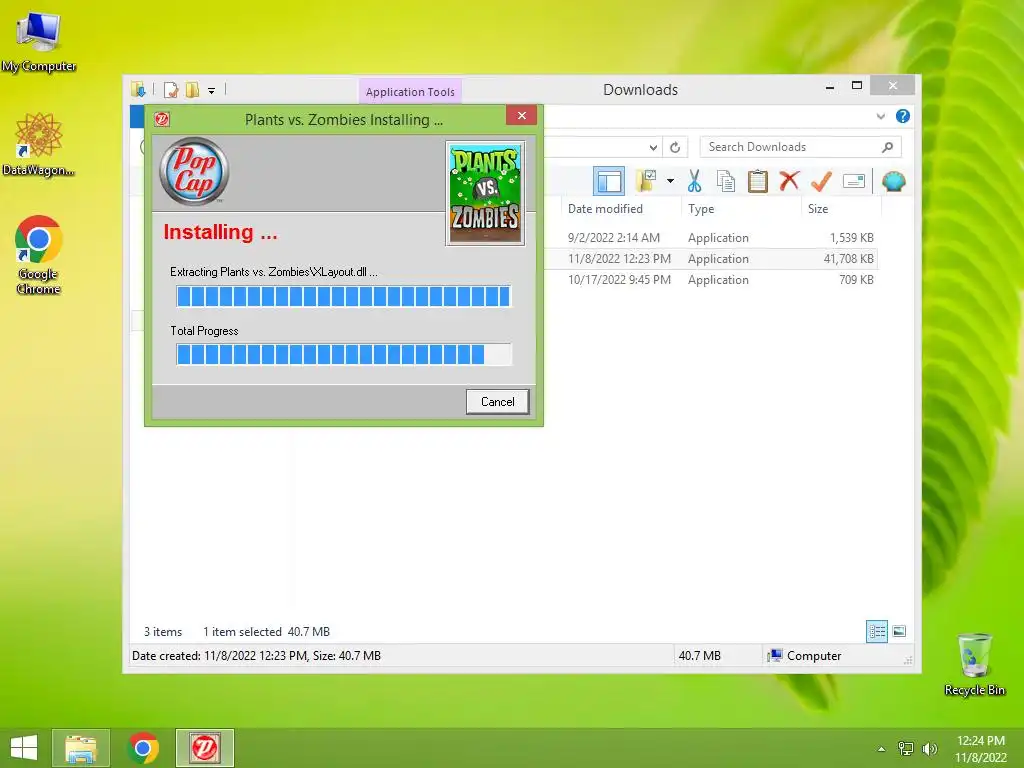Viewport: 1024px width, 768px height.
Task: Minimize the Downloads window
Action: pos(829,86)
